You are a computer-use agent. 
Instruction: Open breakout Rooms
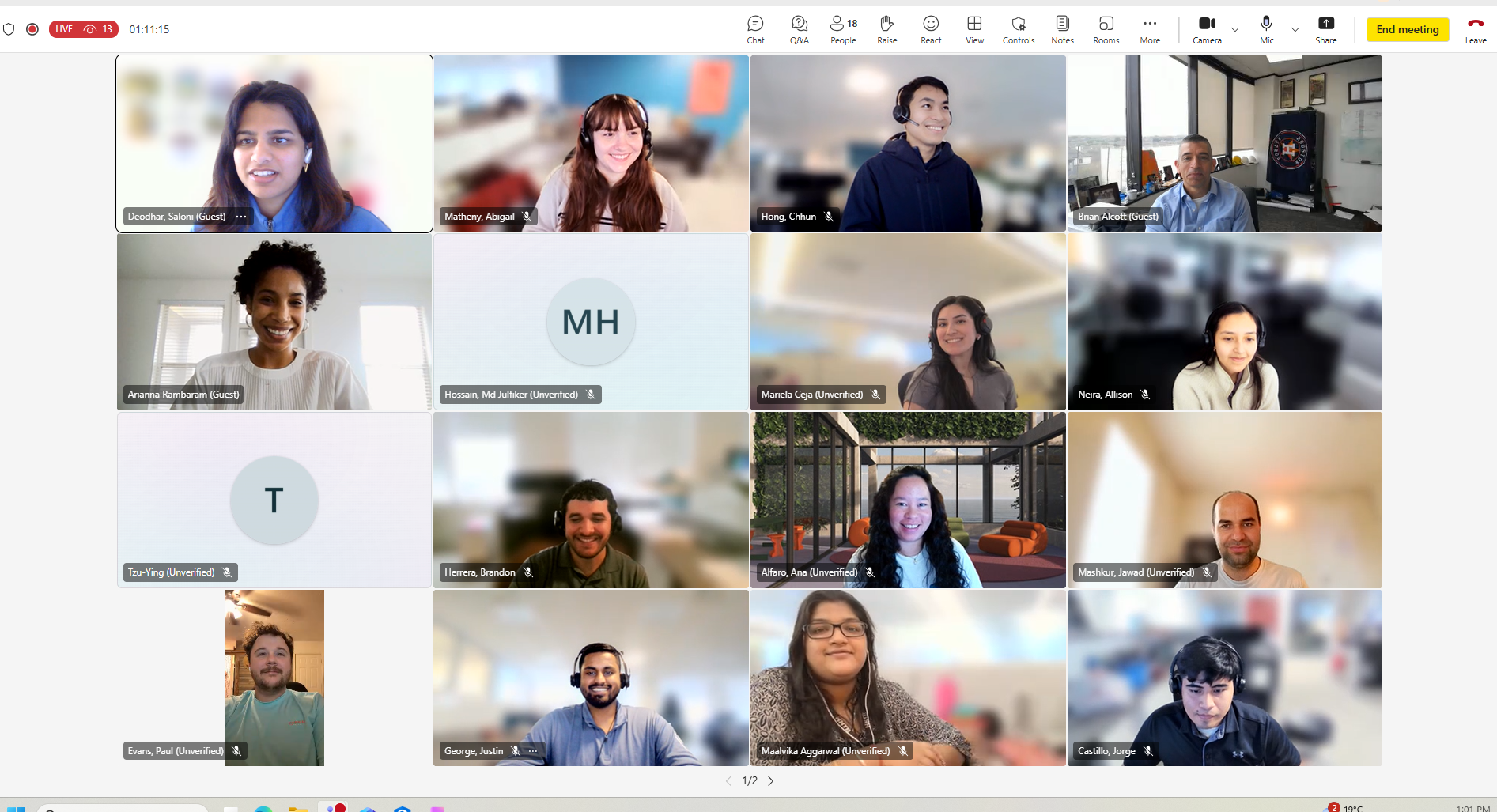point(1106,29)
